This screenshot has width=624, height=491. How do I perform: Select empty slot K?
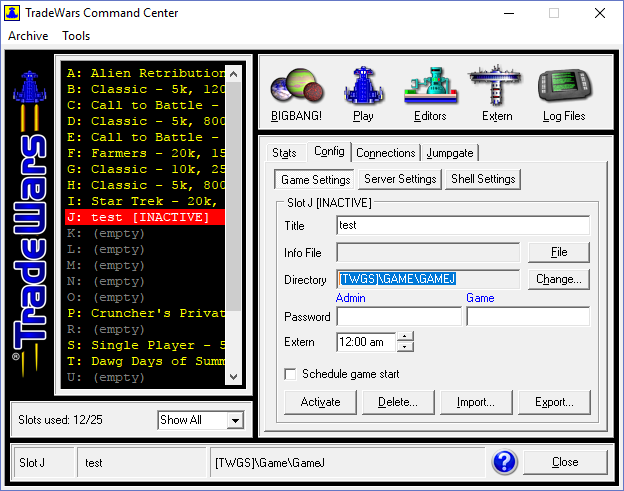(x=145, y=233)
